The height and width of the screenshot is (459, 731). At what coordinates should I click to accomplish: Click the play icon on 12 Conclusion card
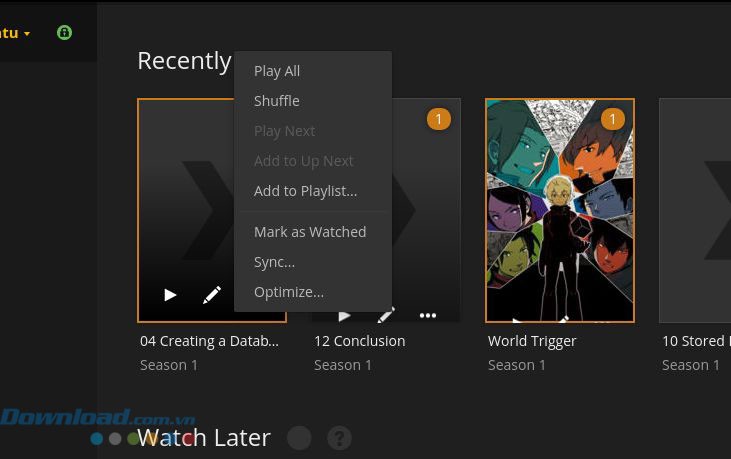tap(345, 316)
